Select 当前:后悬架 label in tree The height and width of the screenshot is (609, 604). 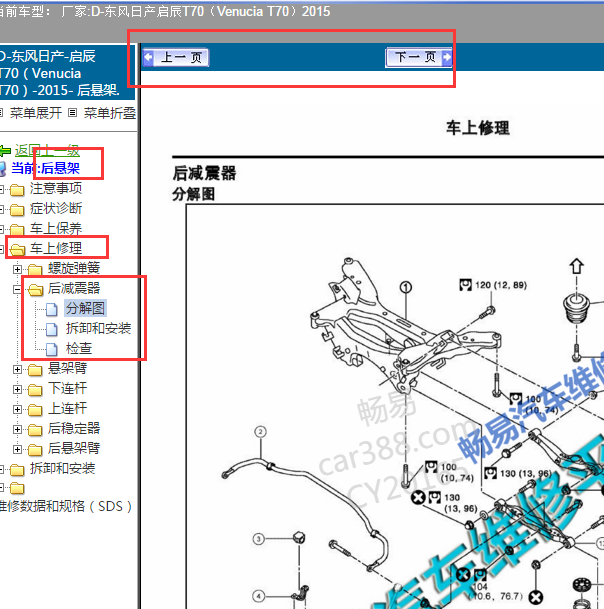(45, 168)
